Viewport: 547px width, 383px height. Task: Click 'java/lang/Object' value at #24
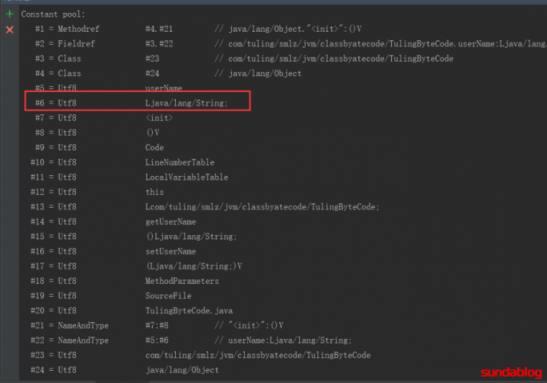(182, 370)
